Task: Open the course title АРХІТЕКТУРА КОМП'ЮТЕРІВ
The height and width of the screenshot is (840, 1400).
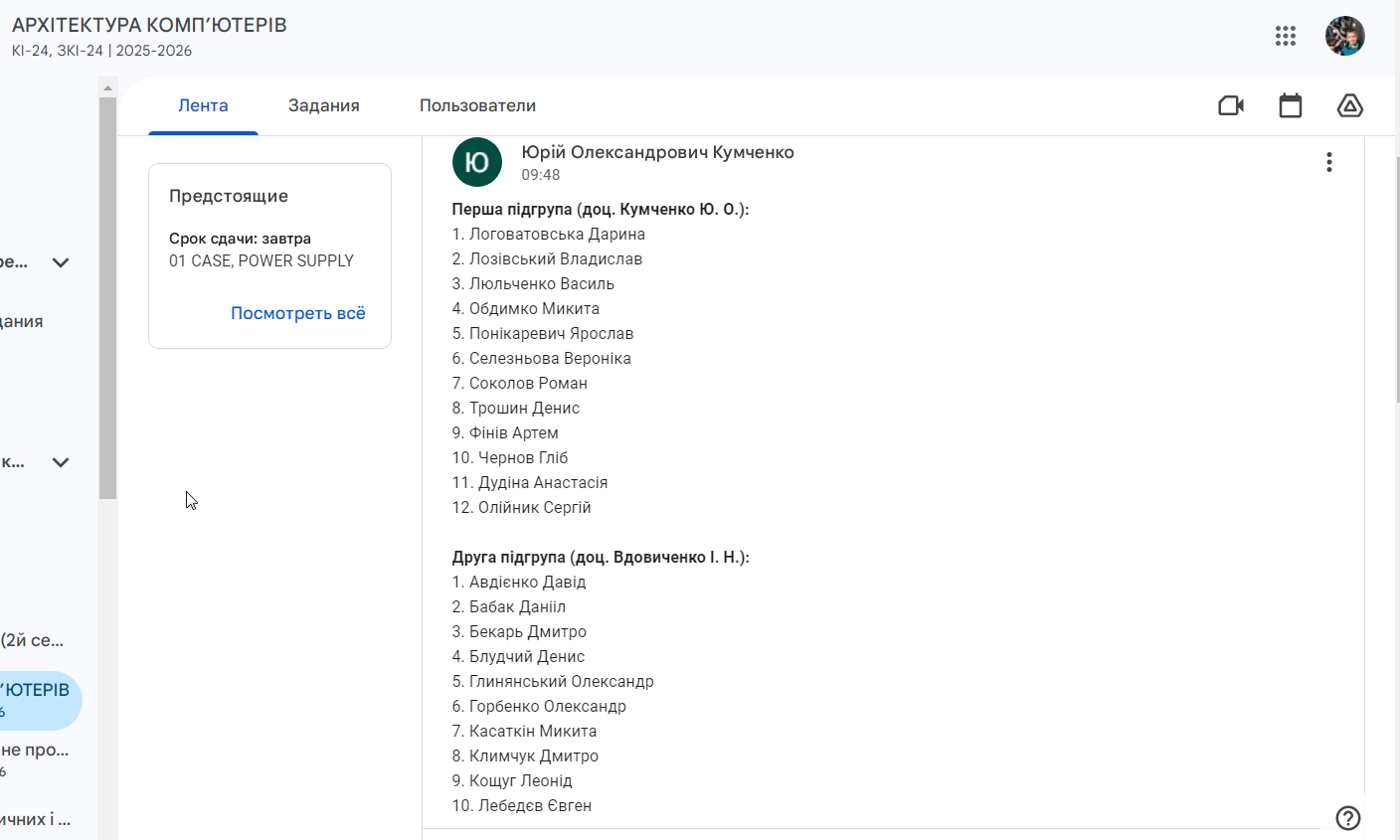Action: point(149,25)
